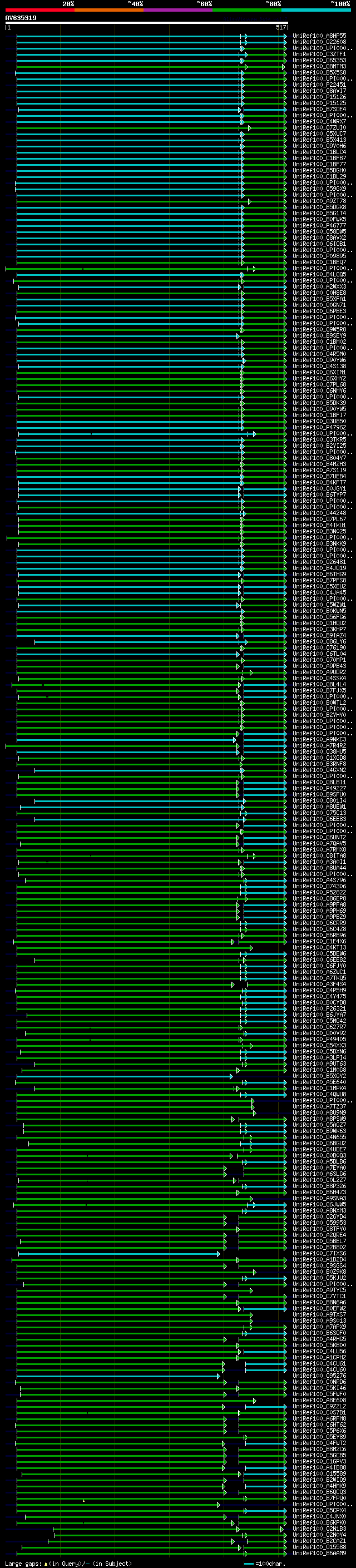Image resolution: width=356 pixels, height=1568 pixels.
Task: Select hit label UniRef100_B5G1T4
Action: click(319, 213)
